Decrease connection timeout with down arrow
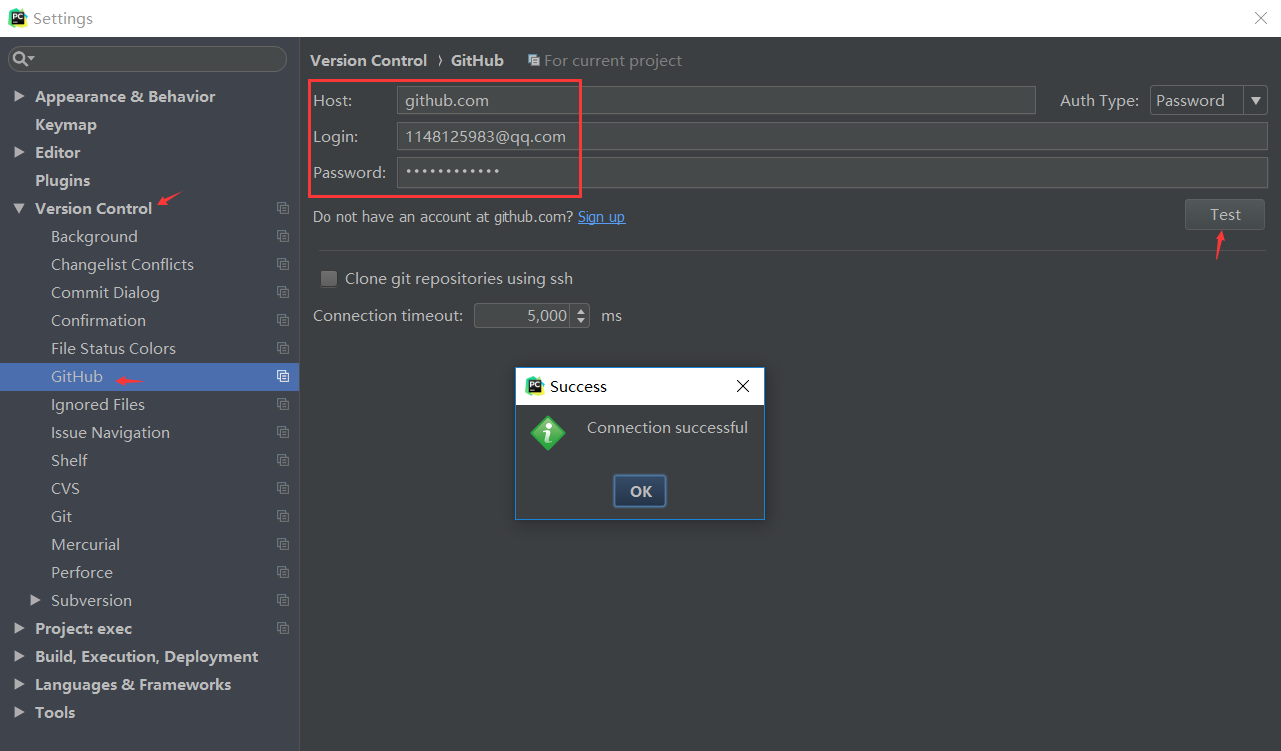Screen dimensions: 1281x751 (x=581, y=322)
